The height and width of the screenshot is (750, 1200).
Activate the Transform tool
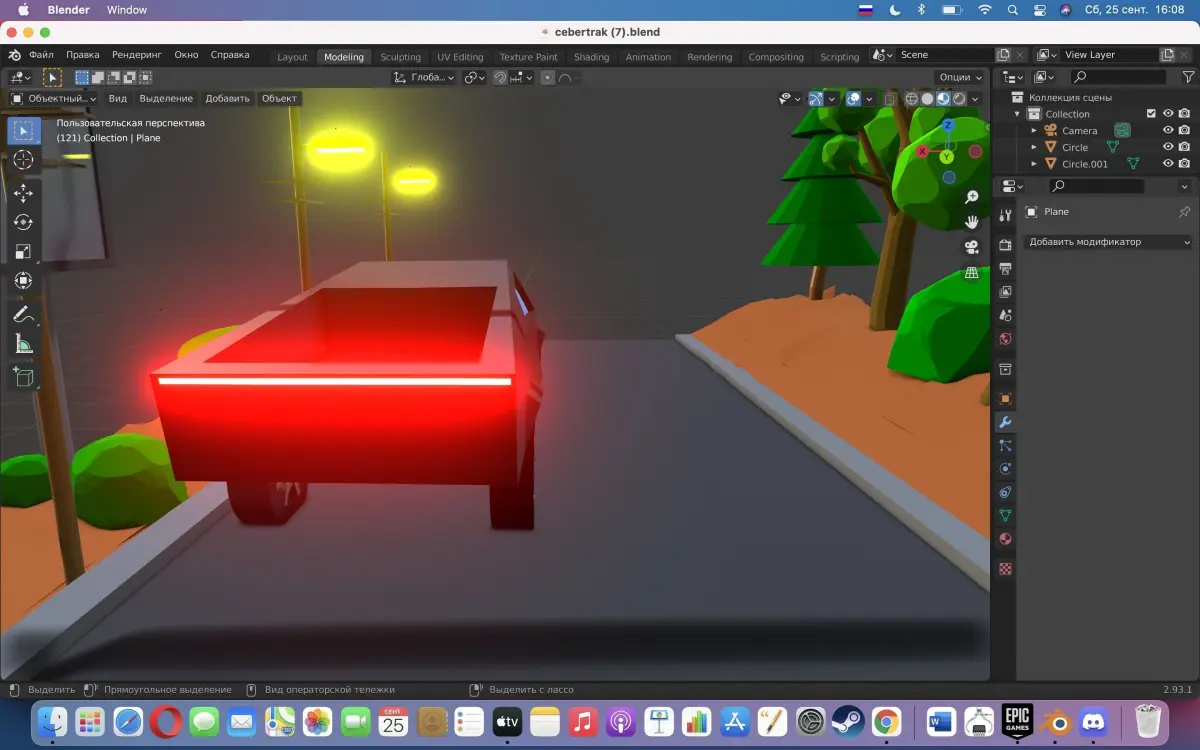coord(24,281)
